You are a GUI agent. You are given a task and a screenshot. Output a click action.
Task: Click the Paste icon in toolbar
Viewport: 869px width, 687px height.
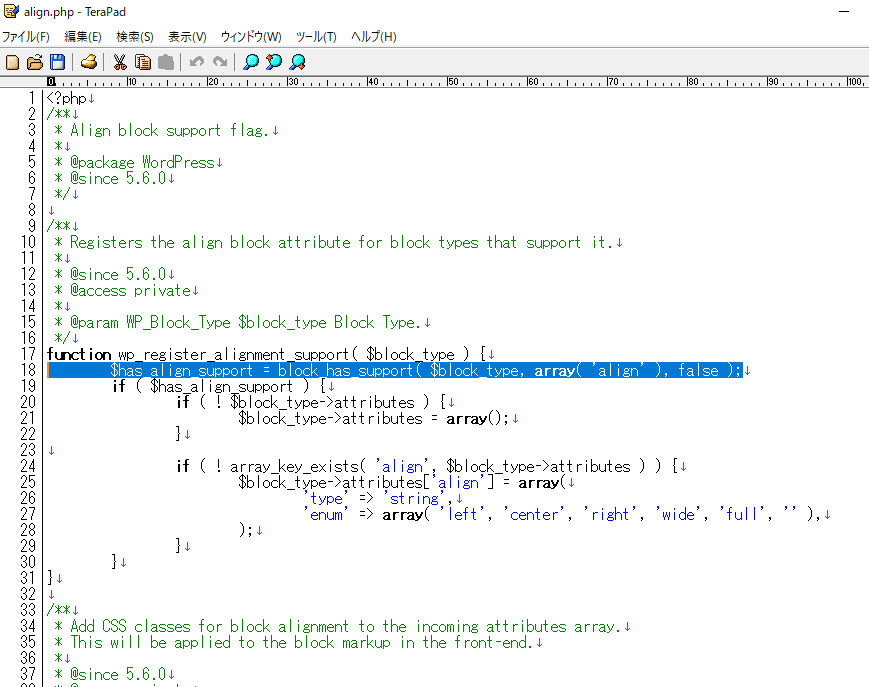point(164,62)
